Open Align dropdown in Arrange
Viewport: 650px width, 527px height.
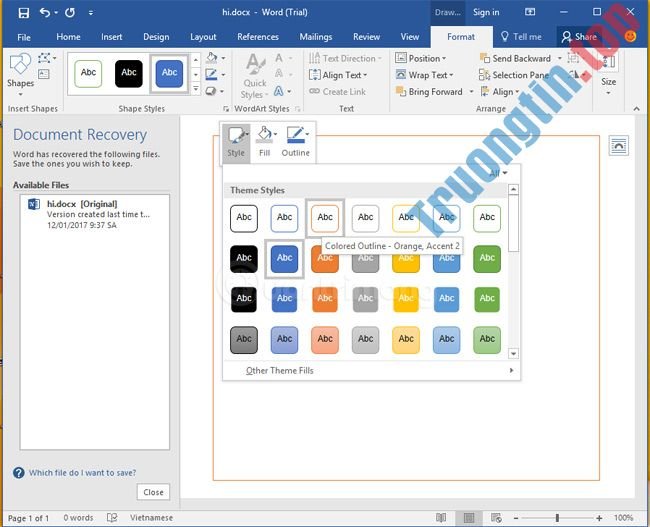(500, 92)
